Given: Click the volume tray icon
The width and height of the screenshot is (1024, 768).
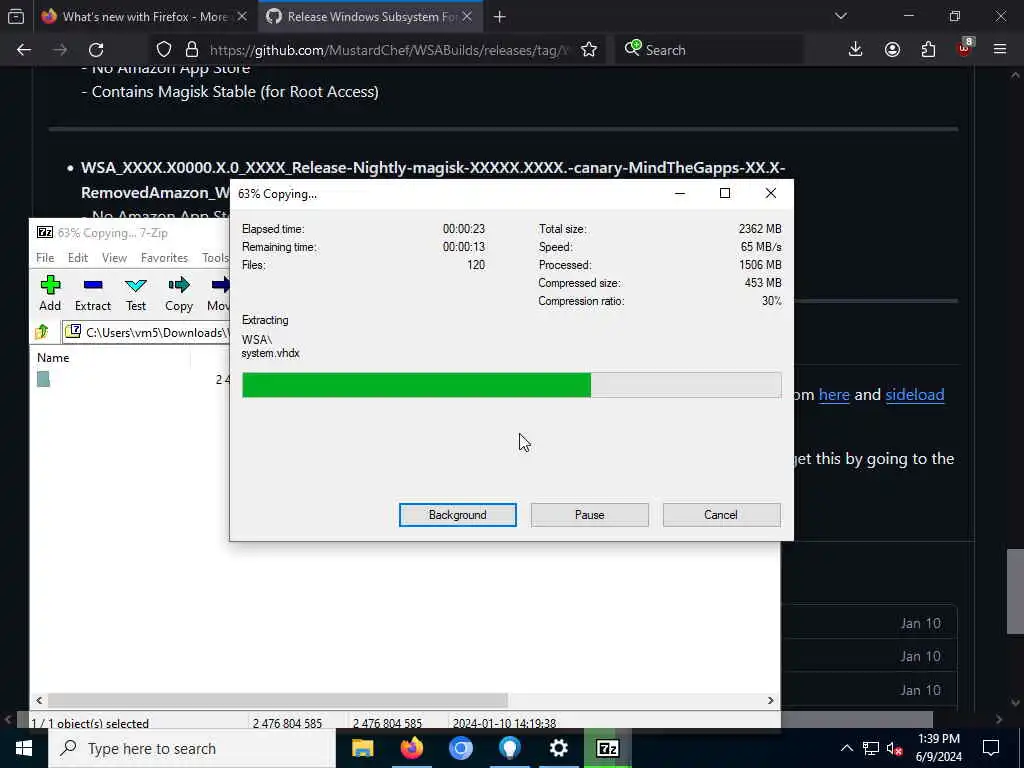Looking at the screenshot, I should tap(894, 748).
